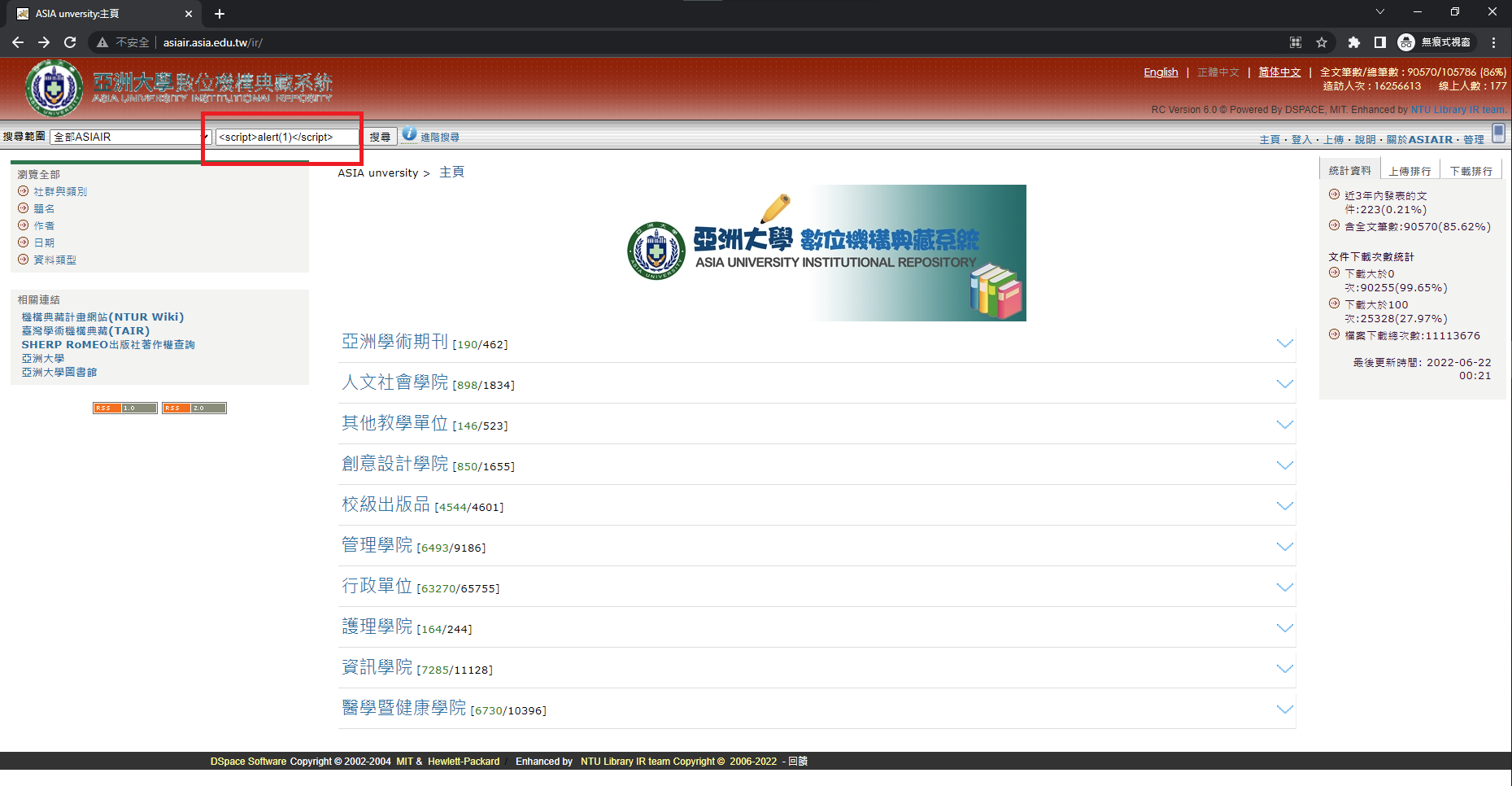Click the advanced search info icon
Viewport: 1512px width, 786px height.
point(409,134)
